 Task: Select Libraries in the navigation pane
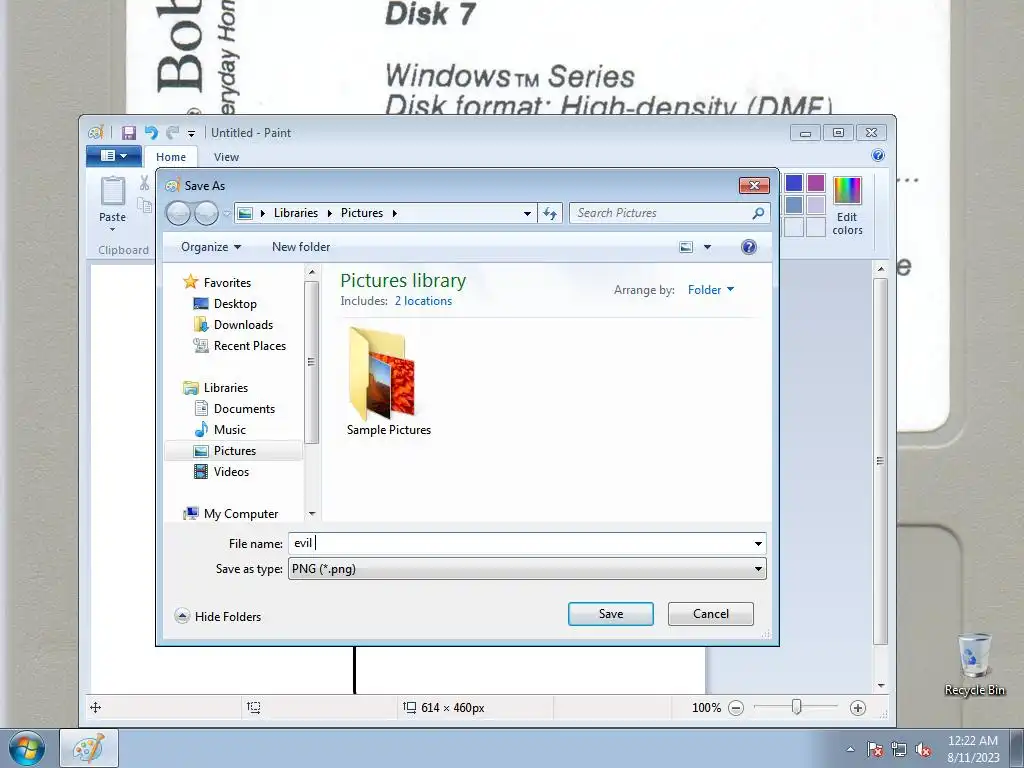click(226, 387)
